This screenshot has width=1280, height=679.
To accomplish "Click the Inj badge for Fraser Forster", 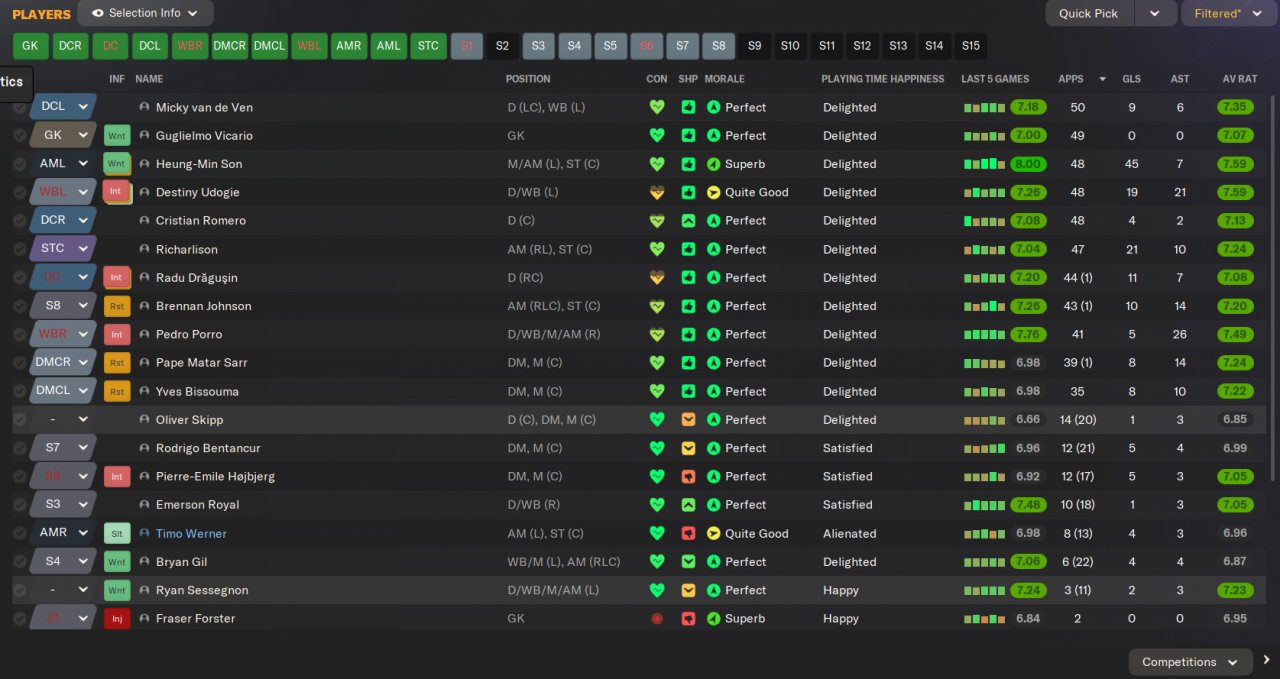I will [117, 619].
